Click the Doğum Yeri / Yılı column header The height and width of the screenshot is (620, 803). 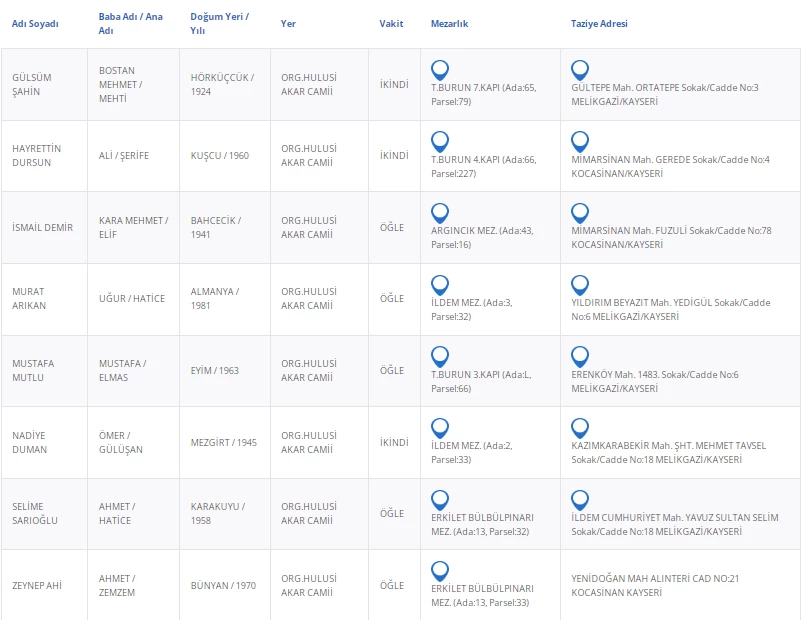pos(219,23)
